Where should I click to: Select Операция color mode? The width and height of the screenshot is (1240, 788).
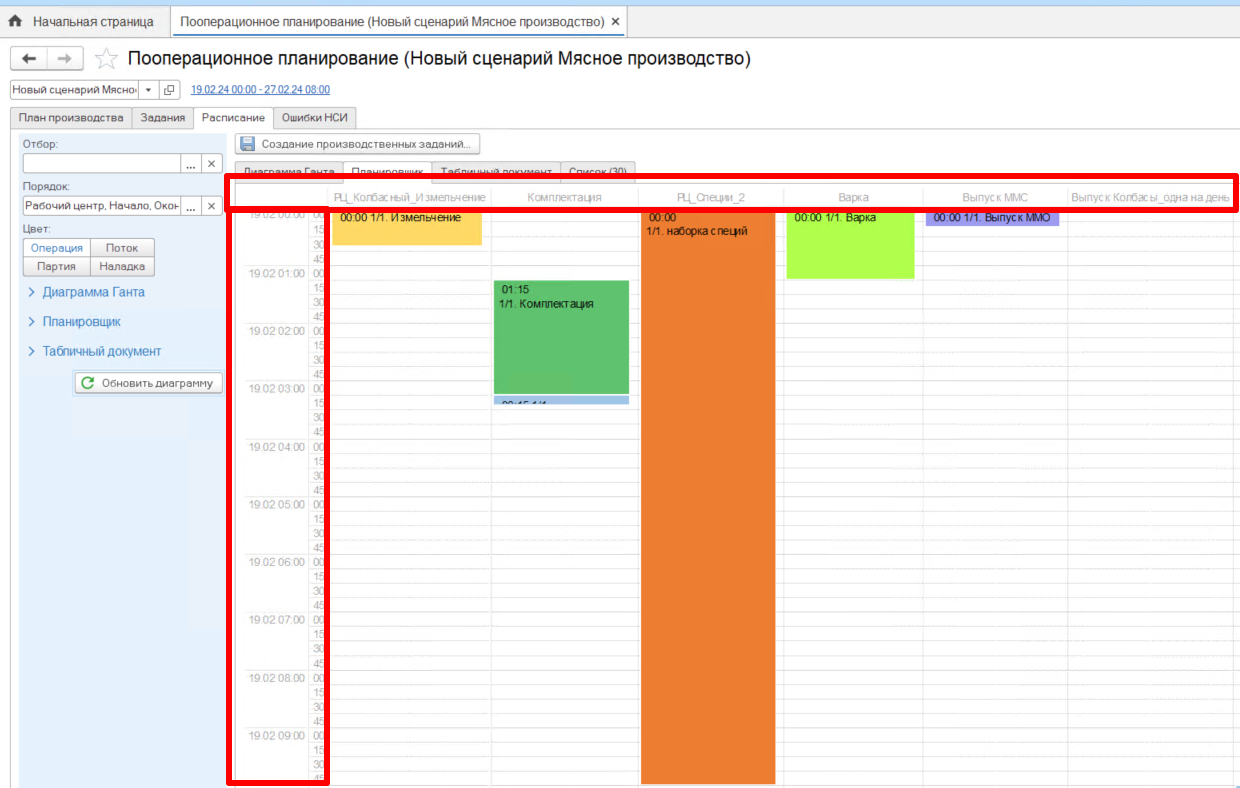(x=56, y=248)
